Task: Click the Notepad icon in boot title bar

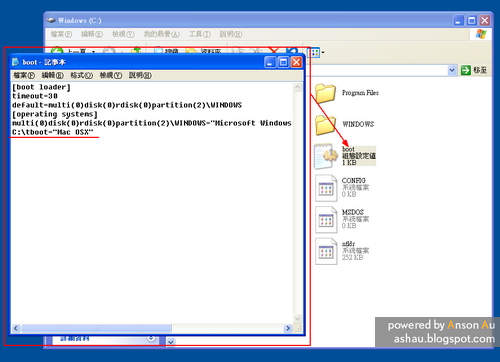Action: click(x=15, y=62)
